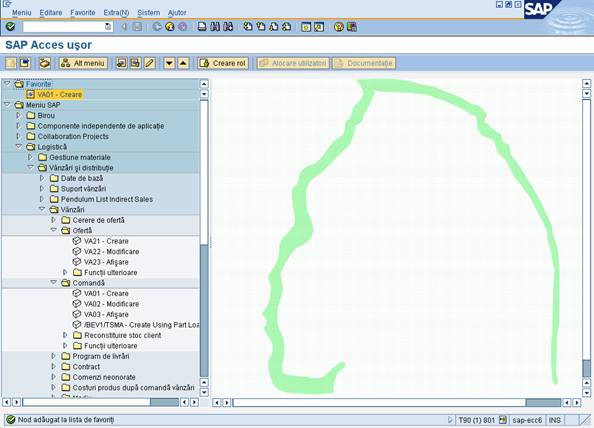Open the Ajutor menu

[x=177, y=12]
